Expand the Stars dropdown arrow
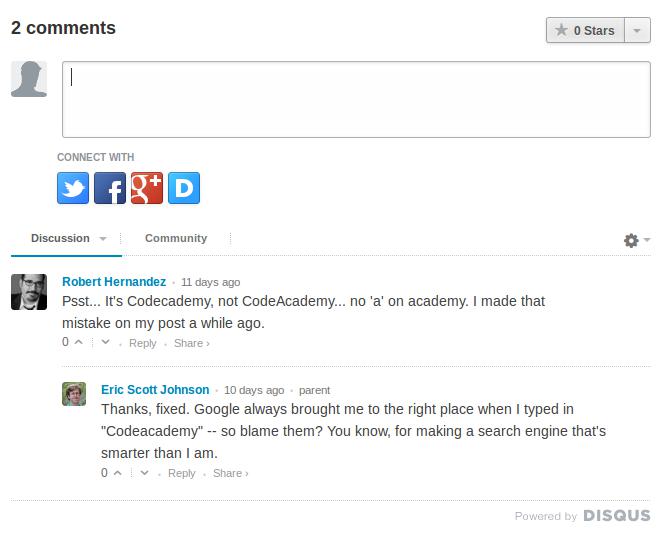672x541 pixels. click(638, 30)
